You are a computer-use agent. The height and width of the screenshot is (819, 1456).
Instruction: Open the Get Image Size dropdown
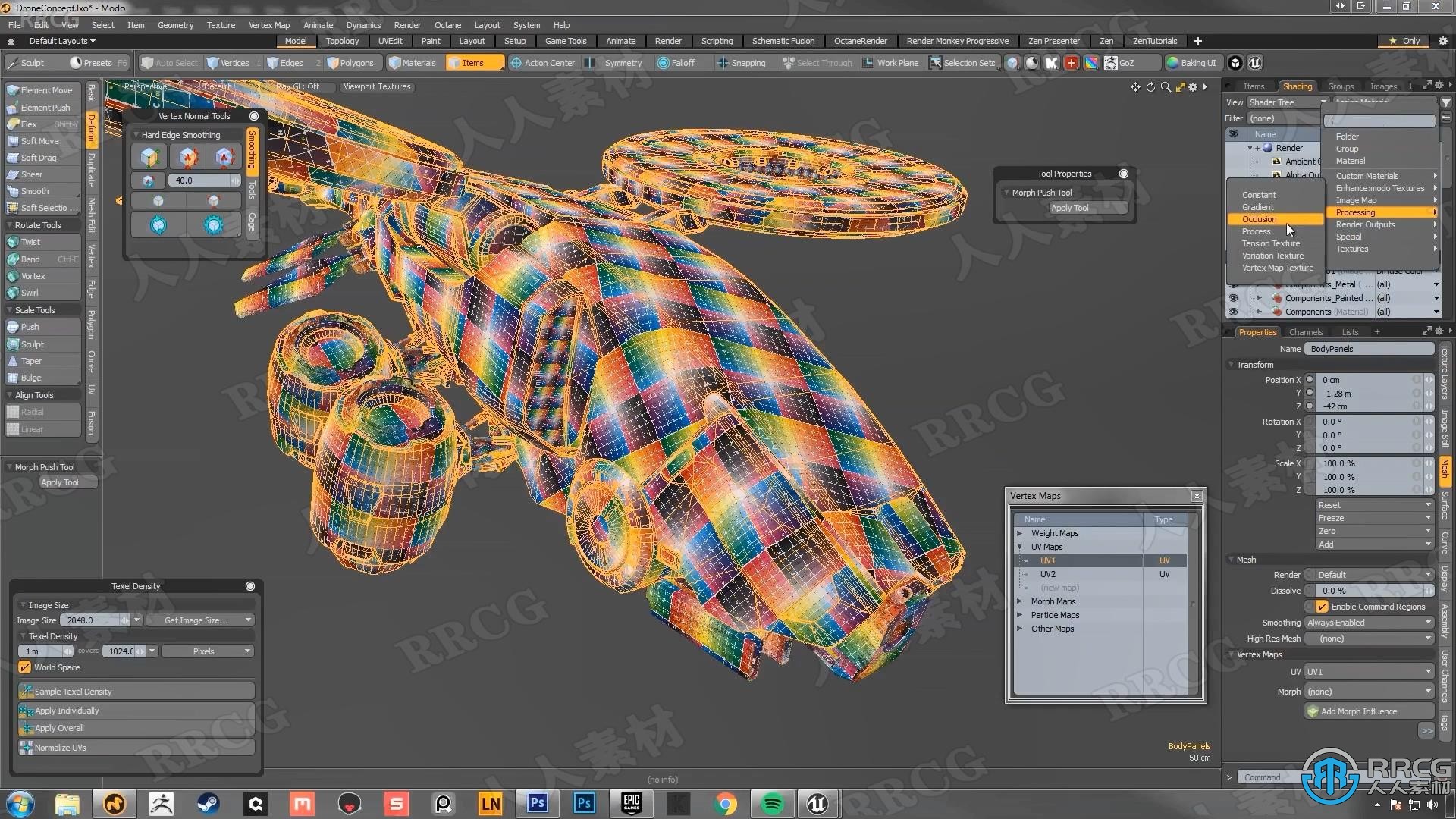coord(199,620)
